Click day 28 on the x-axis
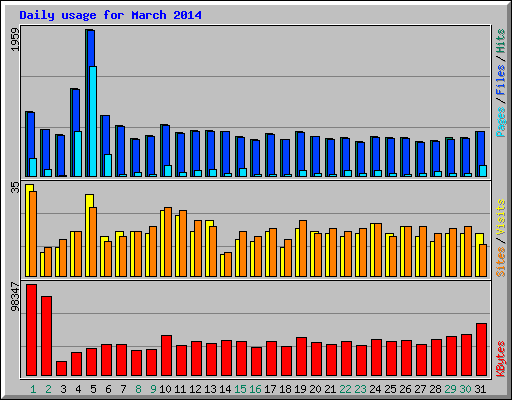512x400 pixels. [x=435, y=389]
